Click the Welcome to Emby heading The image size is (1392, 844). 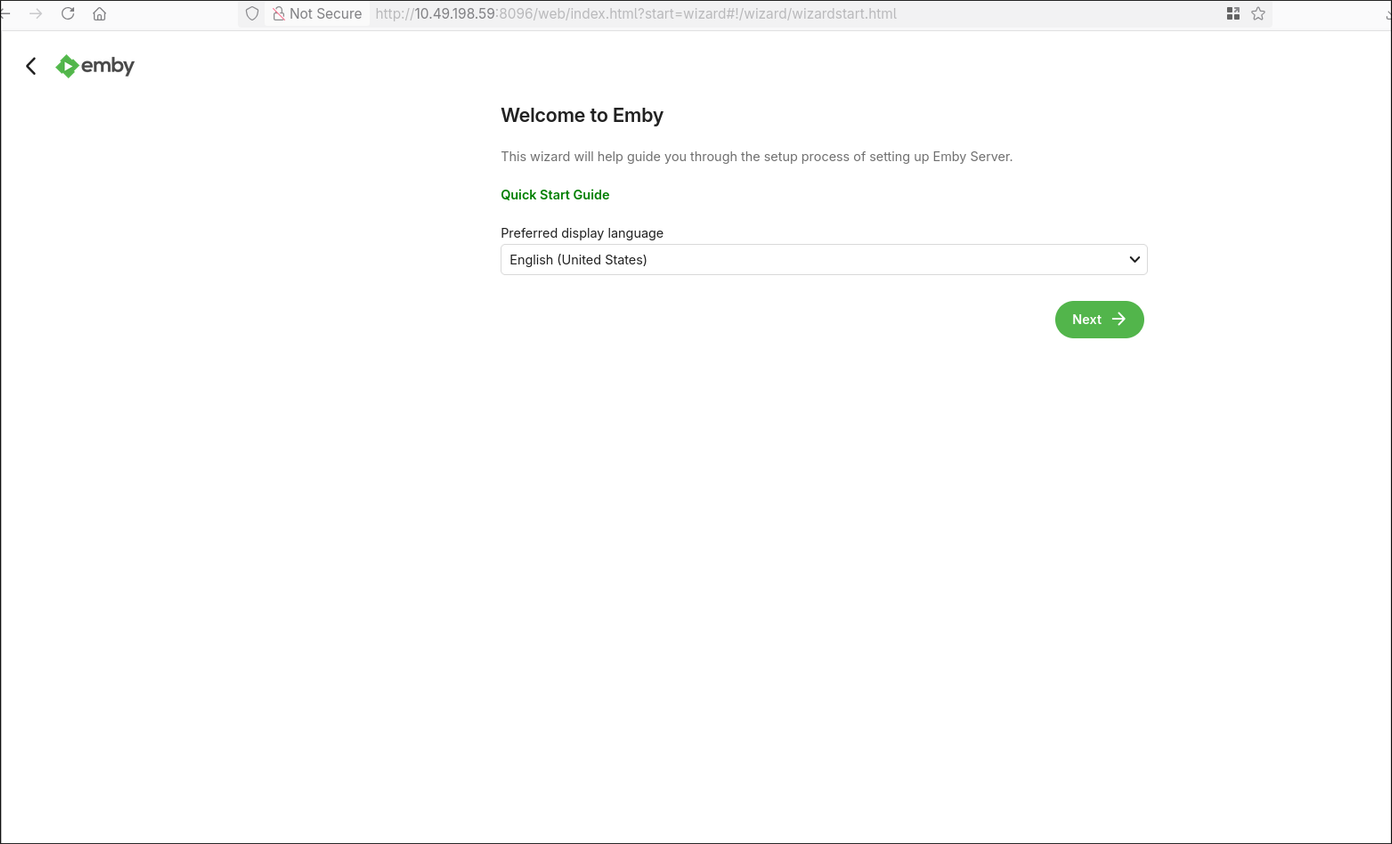tap(582, 115)
